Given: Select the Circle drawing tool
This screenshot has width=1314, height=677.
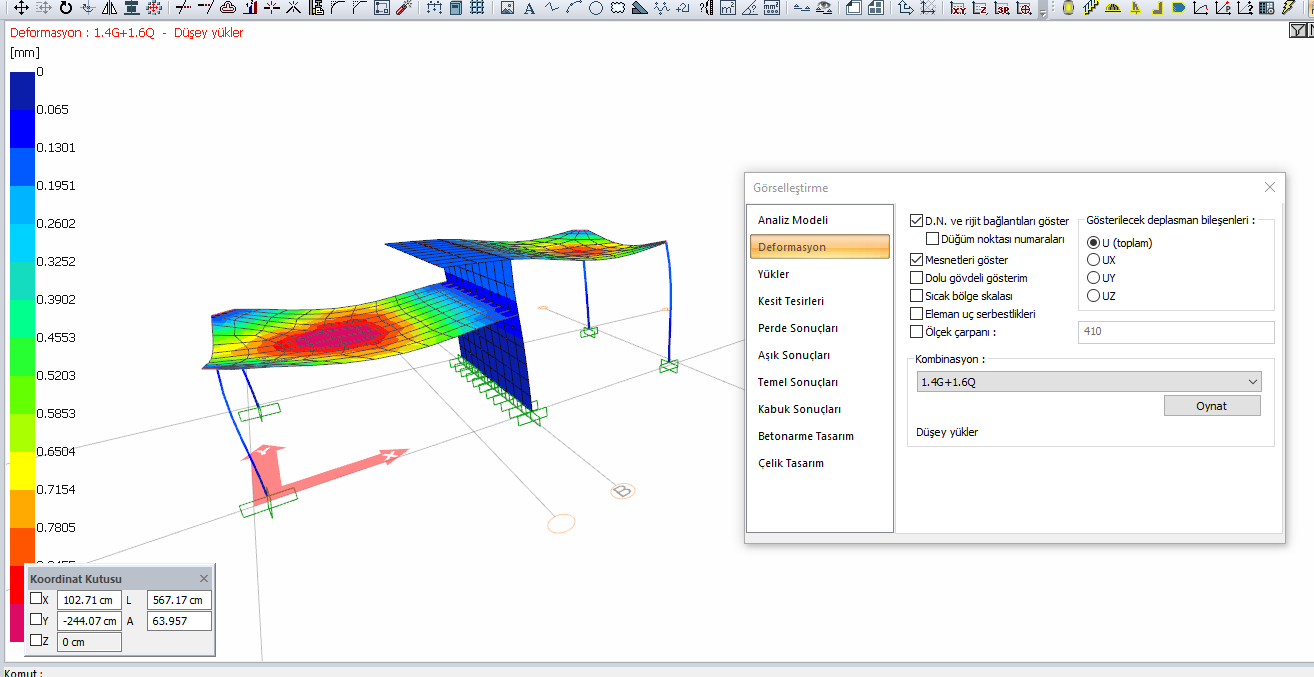Looking at the screenshot, I should 596,9.
